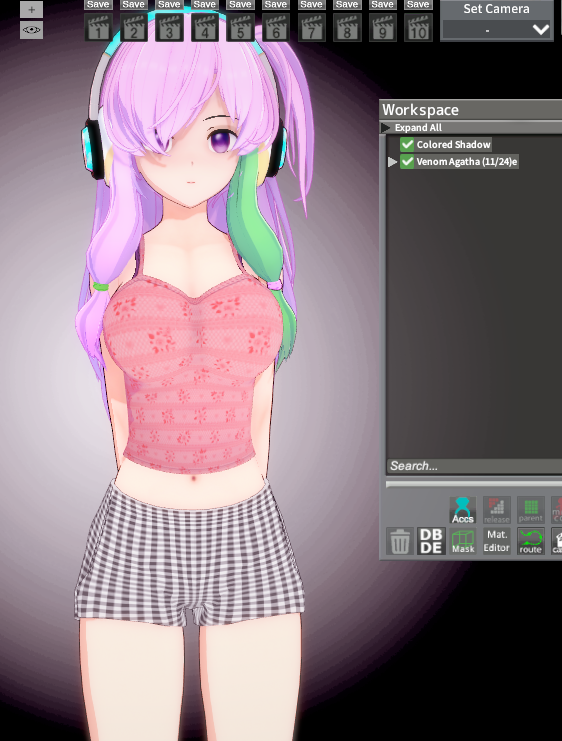Save camera to slot 7

[x=311, y=5]
